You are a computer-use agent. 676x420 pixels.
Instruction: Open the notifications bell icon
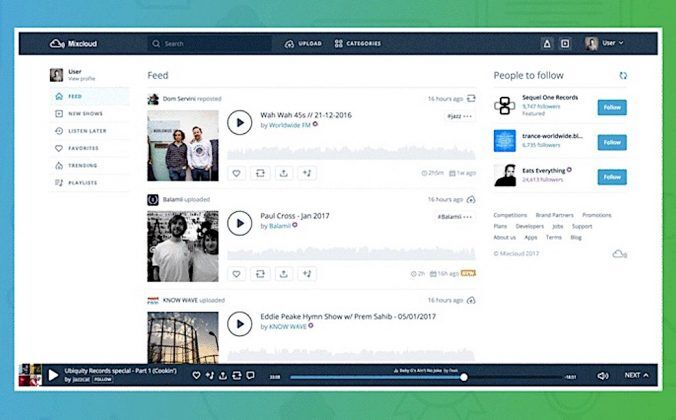[547, 44]
